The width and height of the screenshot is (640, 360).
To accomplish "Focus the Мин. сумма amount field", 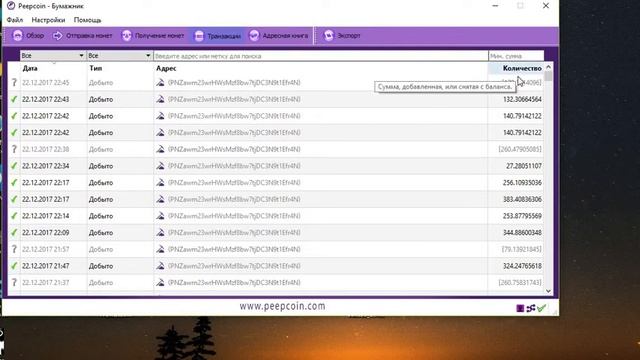I will [x=516, y=56].
